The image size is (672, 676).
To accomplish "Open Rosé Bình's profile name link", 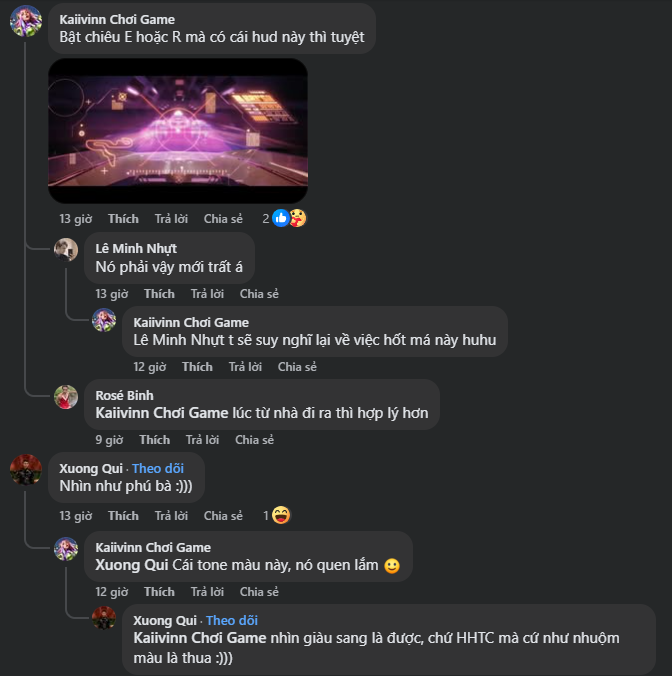I will pos(126,394).
